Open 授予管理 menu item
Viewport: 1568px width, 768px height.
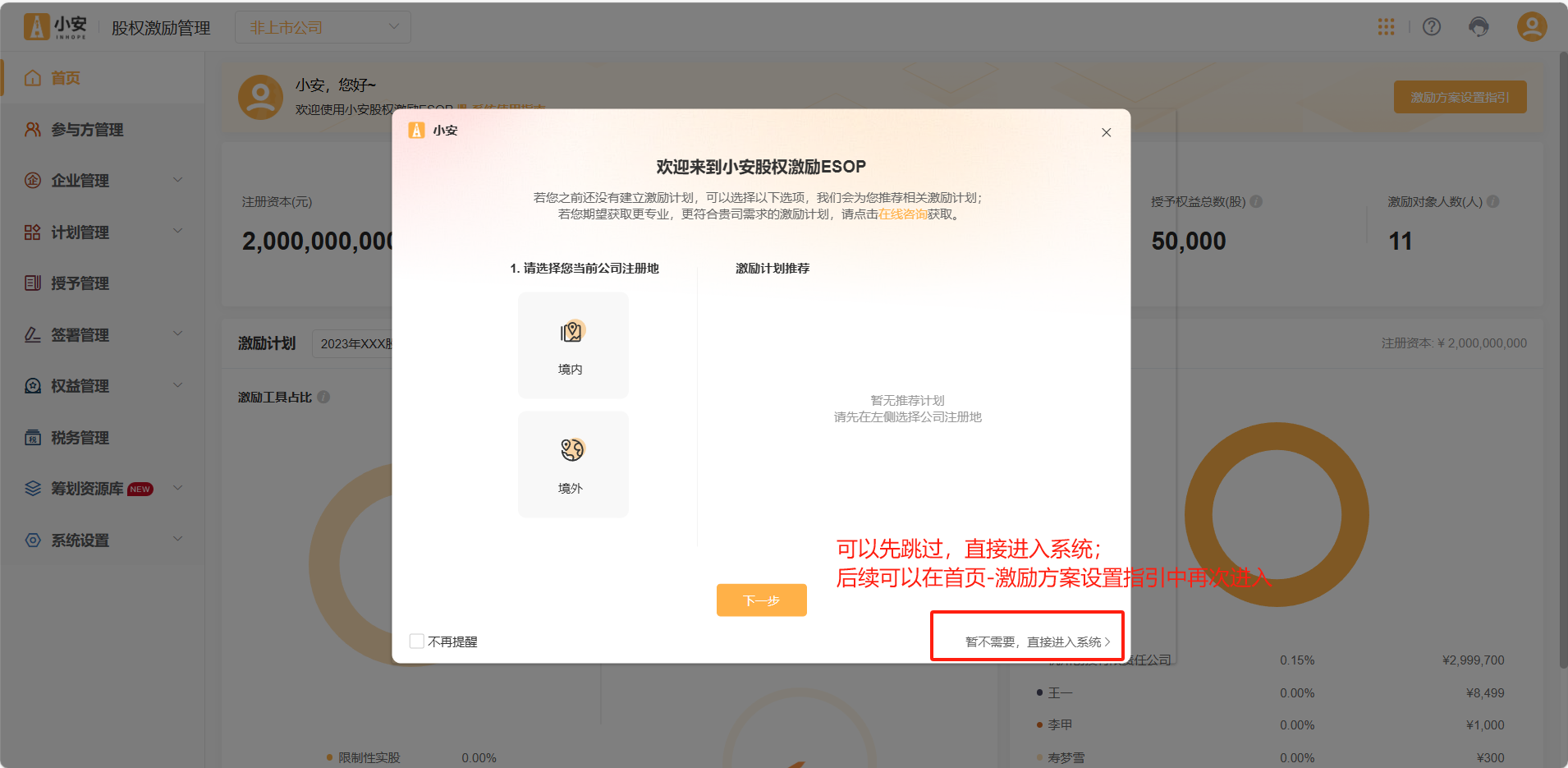coord(102,283)
